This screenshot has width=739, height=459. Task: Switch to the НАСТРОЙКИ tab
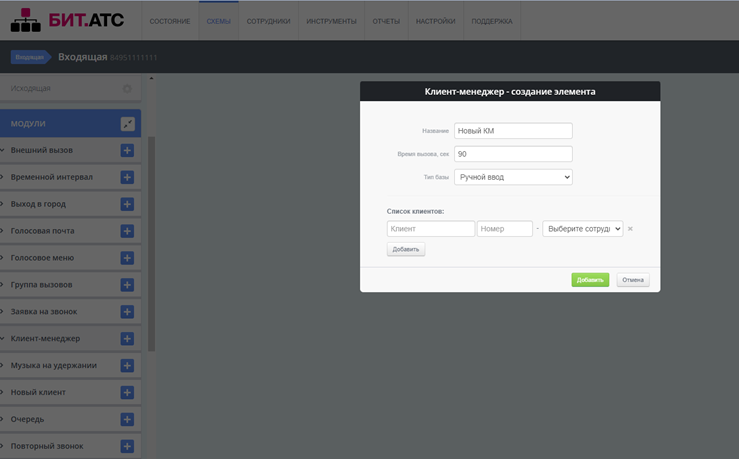pyautogui.click(x=435, y=21)
